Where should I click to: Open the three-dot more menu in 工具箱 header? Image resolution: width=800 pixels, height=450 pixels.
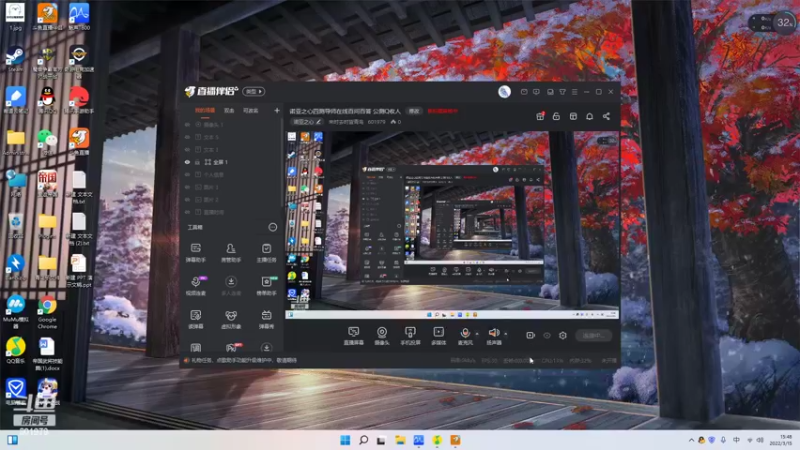(x=273, y=227)
